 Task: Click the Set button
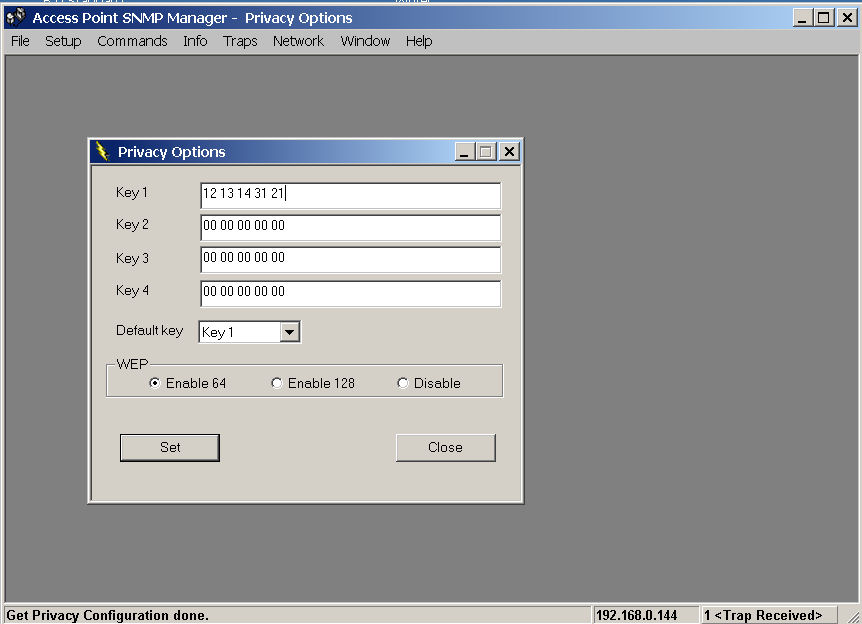click(x=170, y=448)
